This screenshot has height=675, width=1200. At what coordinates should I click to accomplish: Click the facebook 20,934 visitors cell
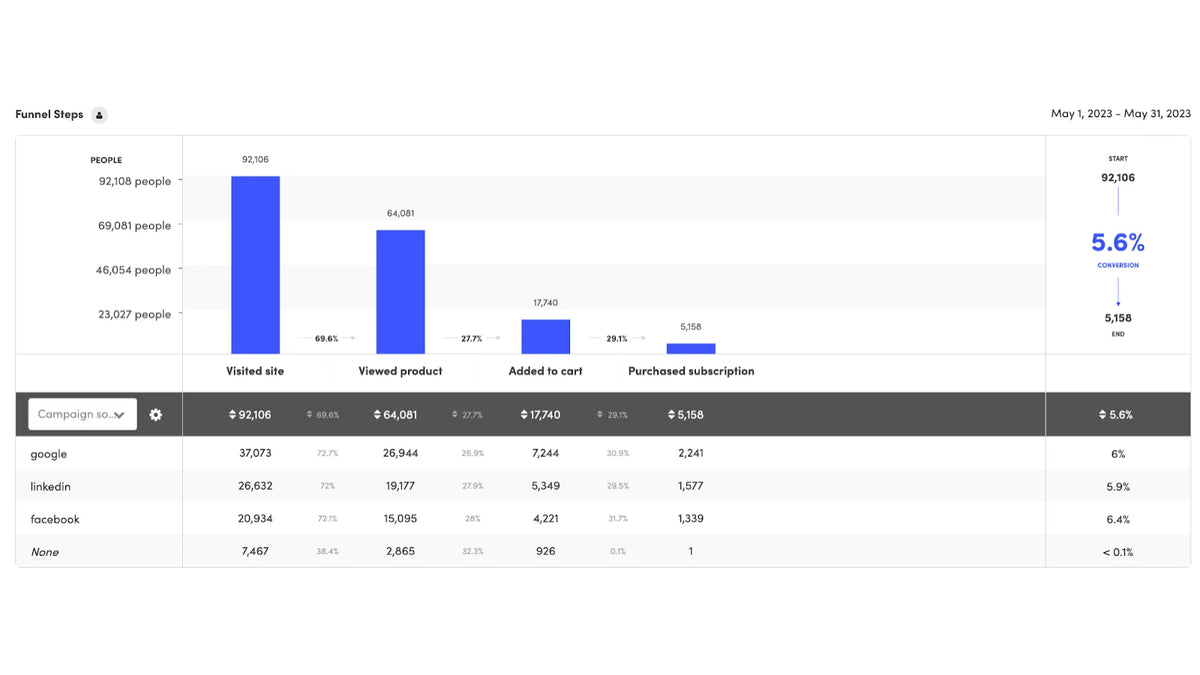point(255,519)
